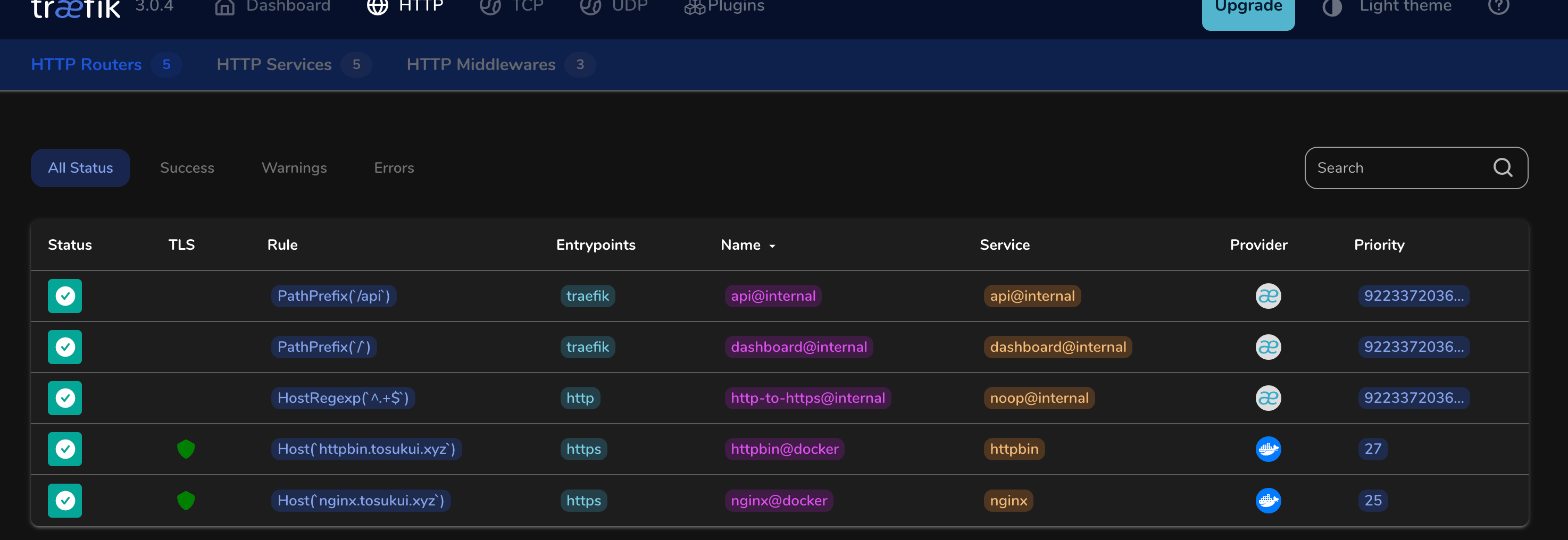Click router name httpbin@docker

[x=785, y=450]
